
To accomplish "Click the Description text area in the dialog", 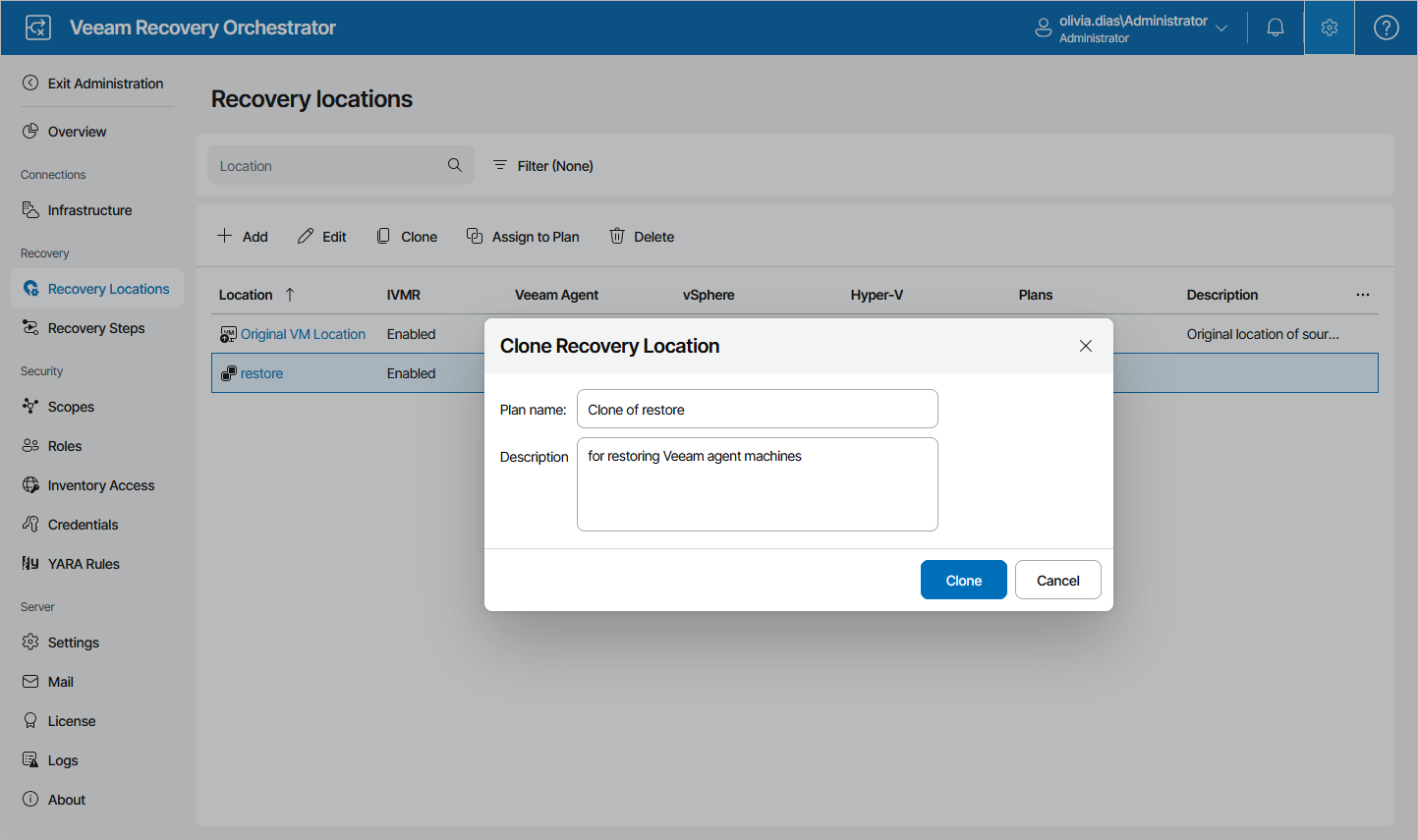I will [x=758, y=484].
